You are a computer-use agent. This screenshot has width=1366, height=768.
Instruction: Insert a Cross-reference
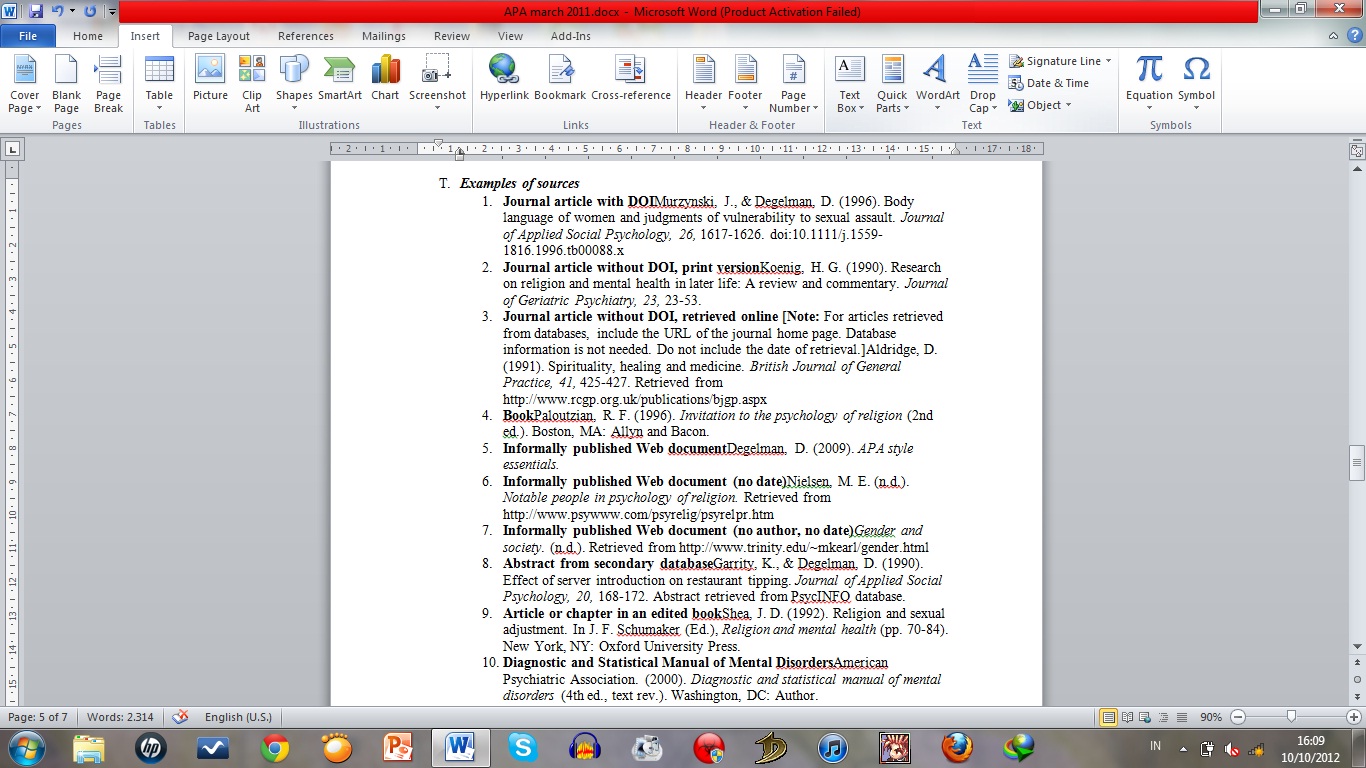point(631,78)
